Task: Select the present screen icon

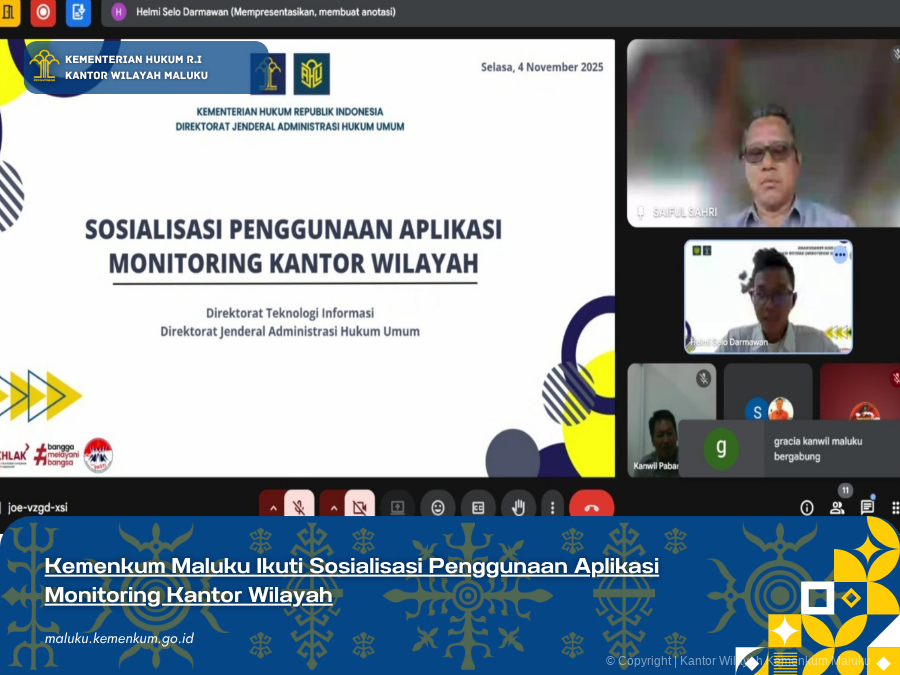Action: point(395,506)
